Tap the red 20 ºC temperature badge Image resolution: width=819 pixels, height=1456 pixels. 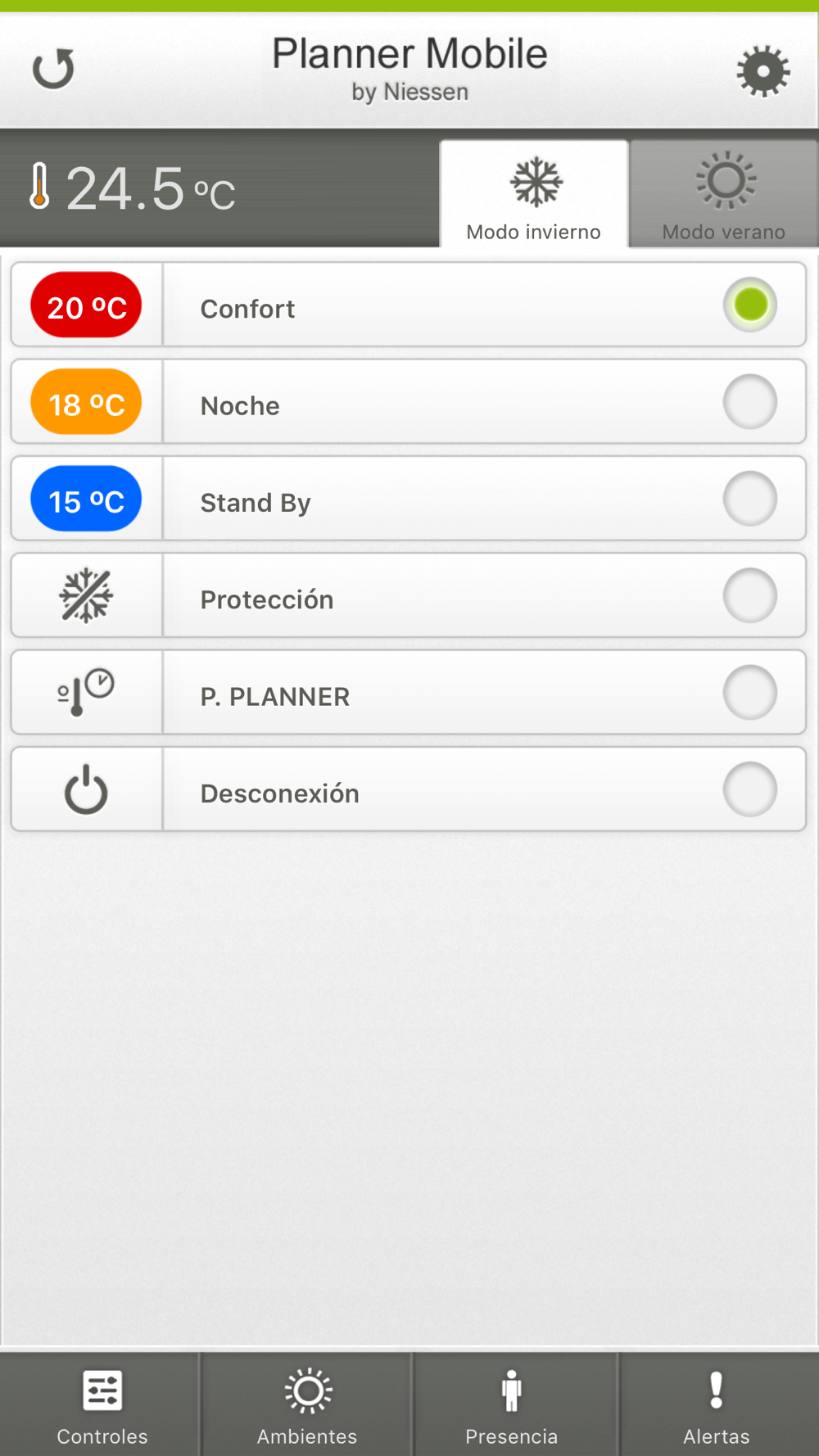(x=86, y=305)
